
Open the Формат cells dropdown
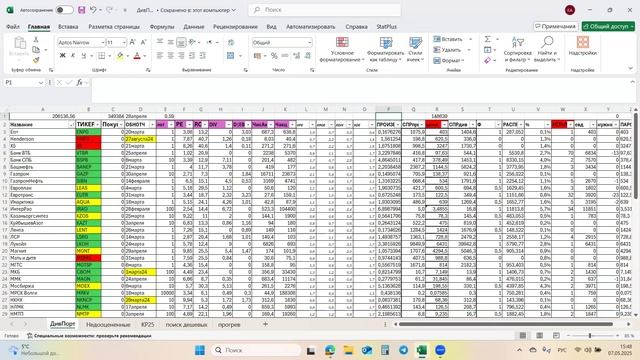click(x=449, y=60)
